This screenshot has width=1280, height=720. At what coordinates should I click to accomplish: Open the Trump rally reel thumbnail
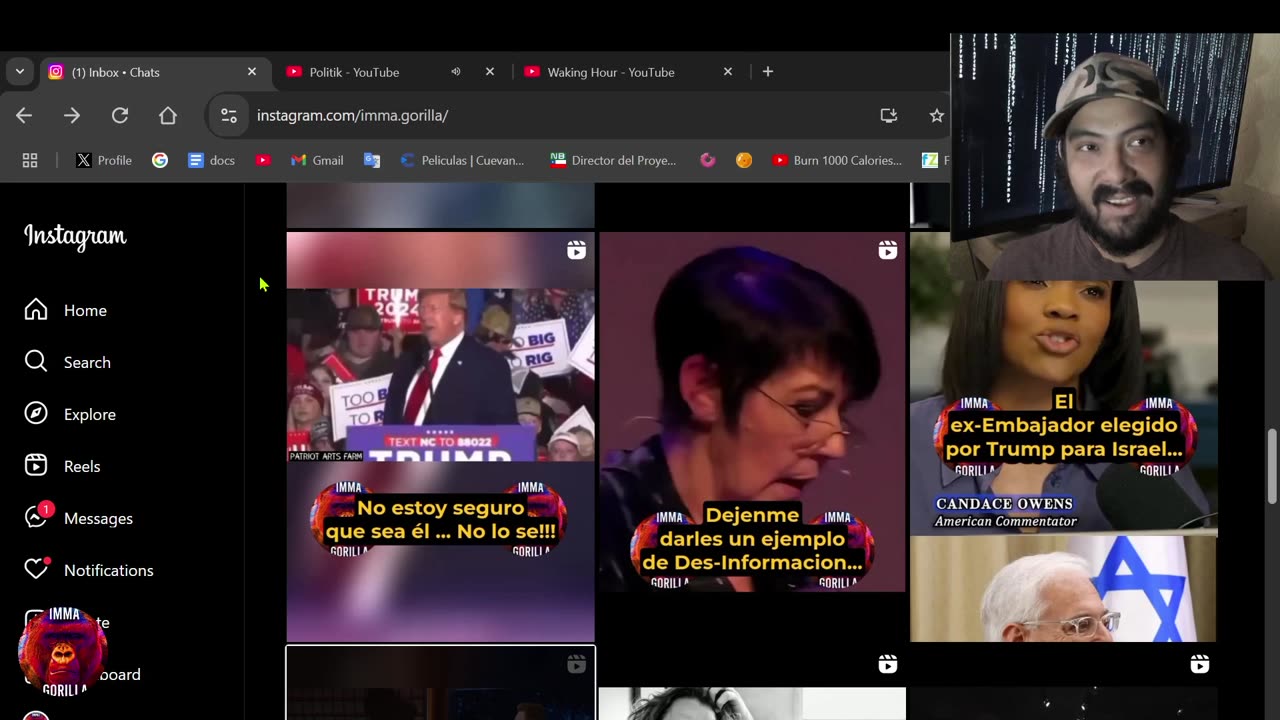click(441, 437)
